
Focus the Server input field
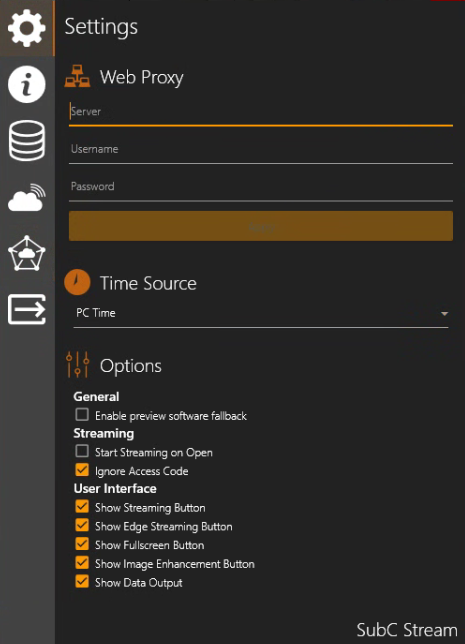point(261,112)
